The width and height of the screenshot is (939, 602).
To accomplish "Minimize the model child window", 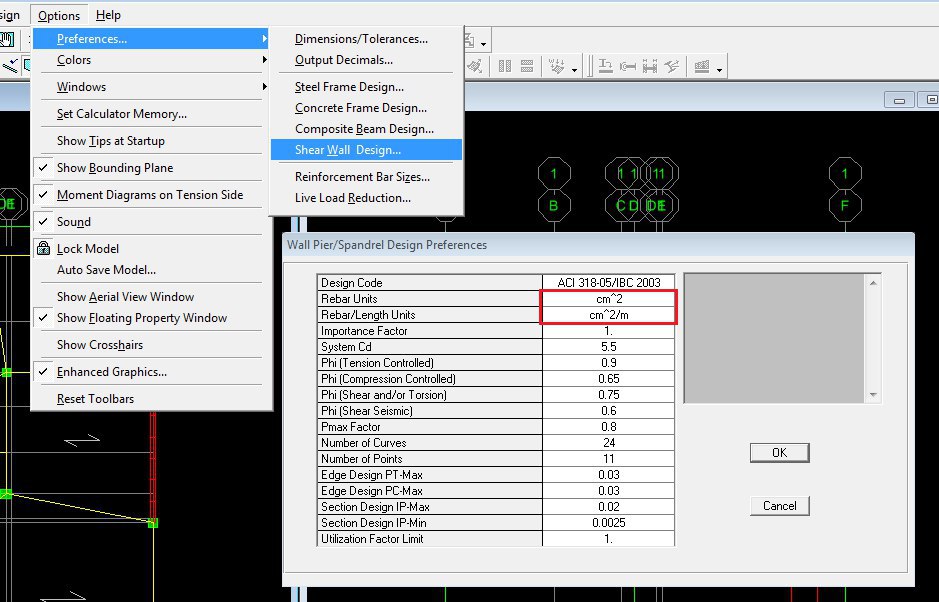I will tap(899, 99).
